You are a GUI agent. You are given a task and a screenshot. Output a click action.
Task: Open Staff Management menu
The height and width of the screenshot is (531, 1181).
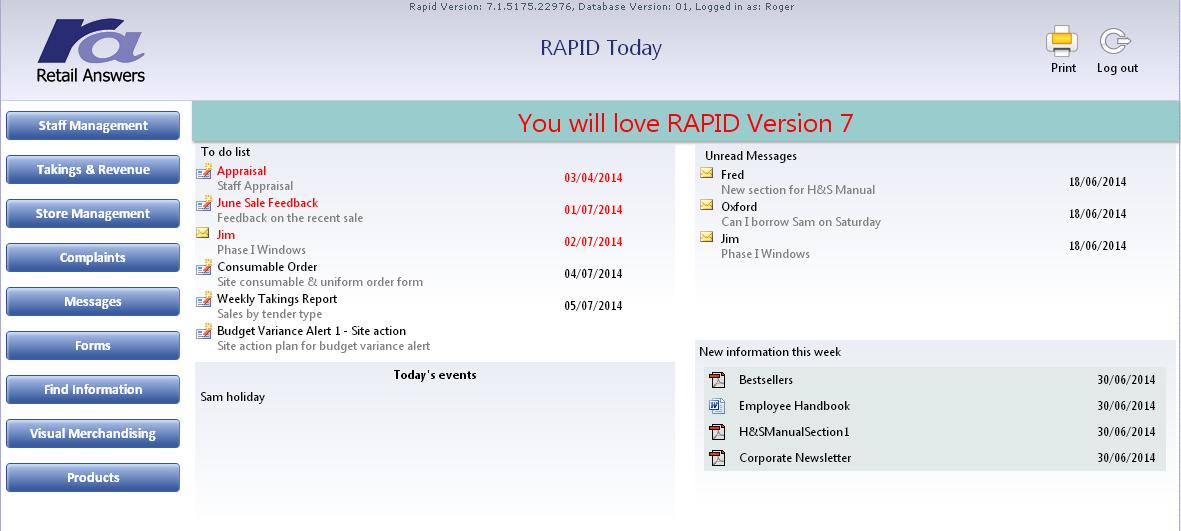93,126
